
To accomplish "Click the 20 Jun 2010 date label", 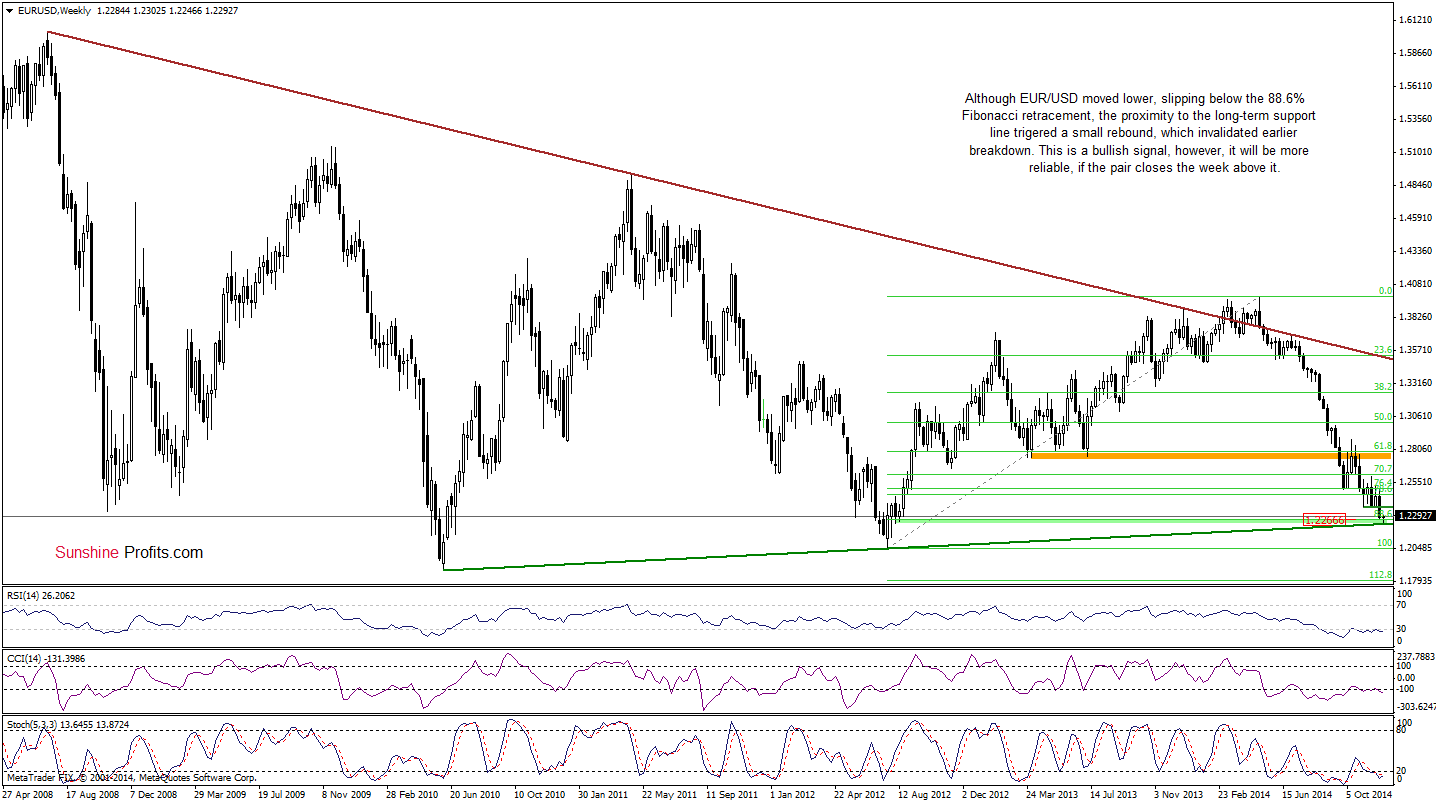I will click(x=474, y=794).
